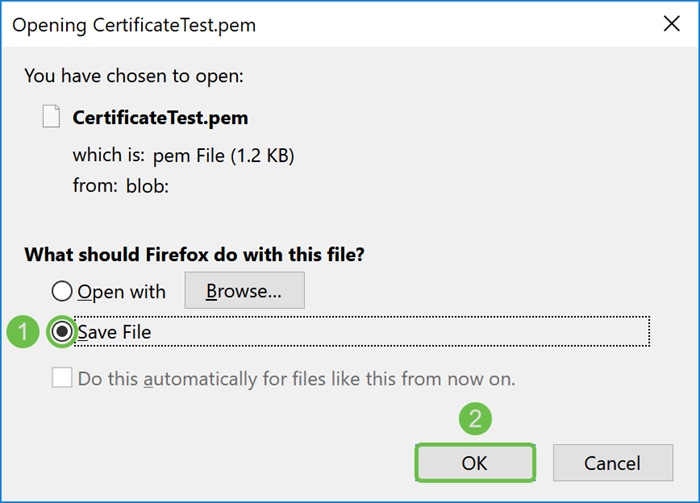The width and height of the screenshot is (700, 503).
Task: Confirm with the OK button
Action: tap(475, 463)
